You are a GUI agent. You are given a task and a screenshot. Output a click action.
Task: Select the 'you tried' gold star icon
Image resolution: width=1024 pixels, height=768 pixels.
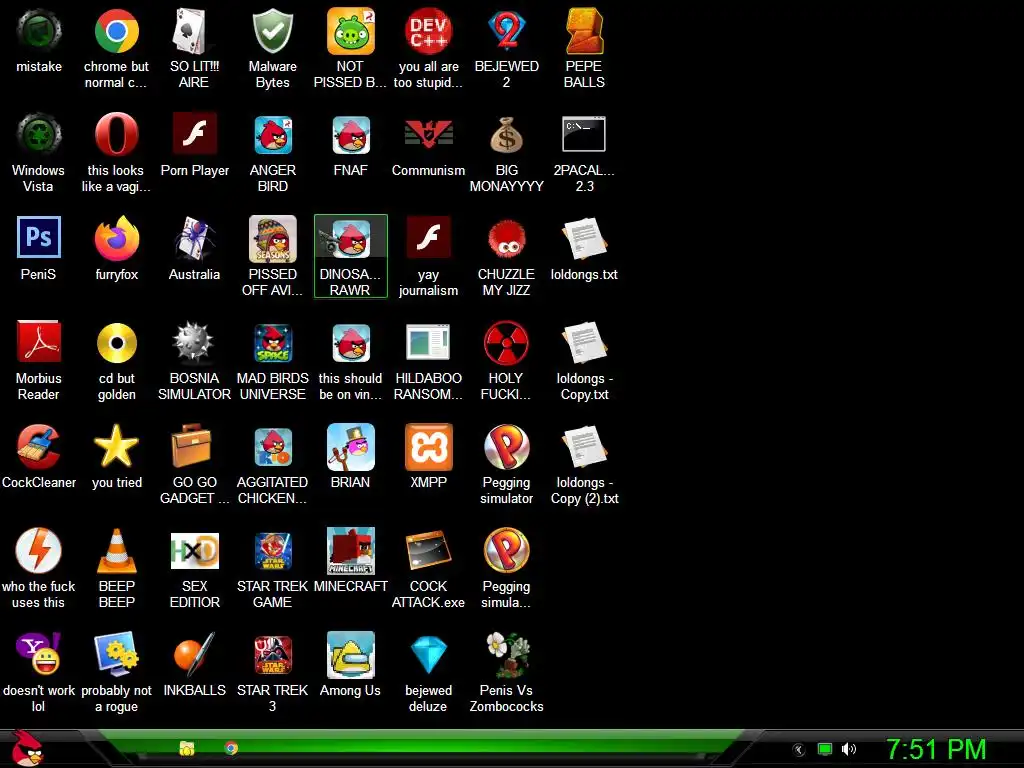116,445
